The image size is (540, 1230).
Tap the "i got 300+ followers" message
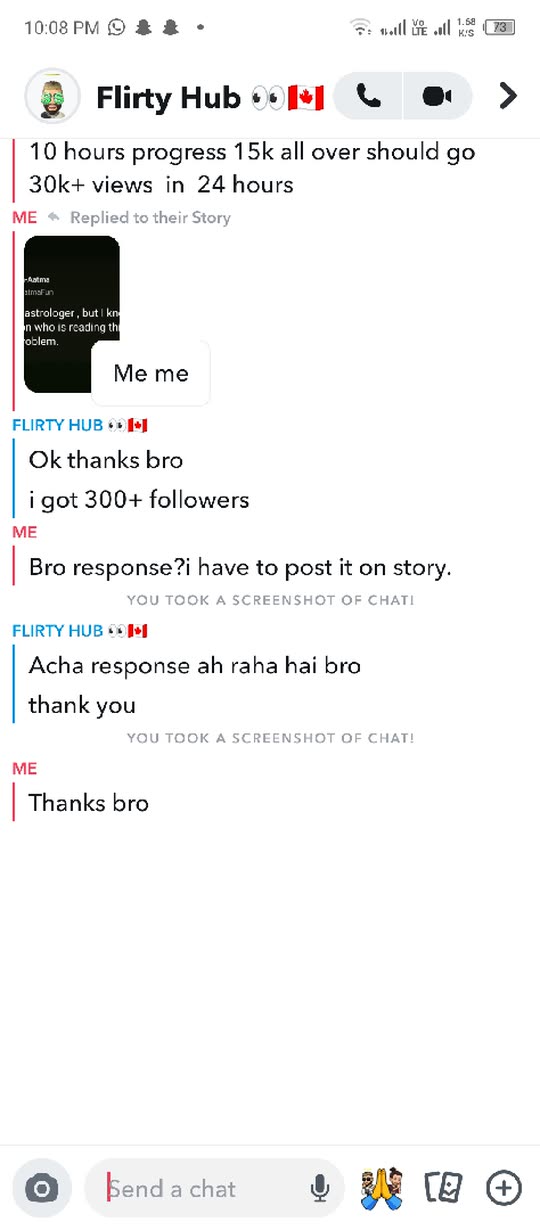click(139, 500)
